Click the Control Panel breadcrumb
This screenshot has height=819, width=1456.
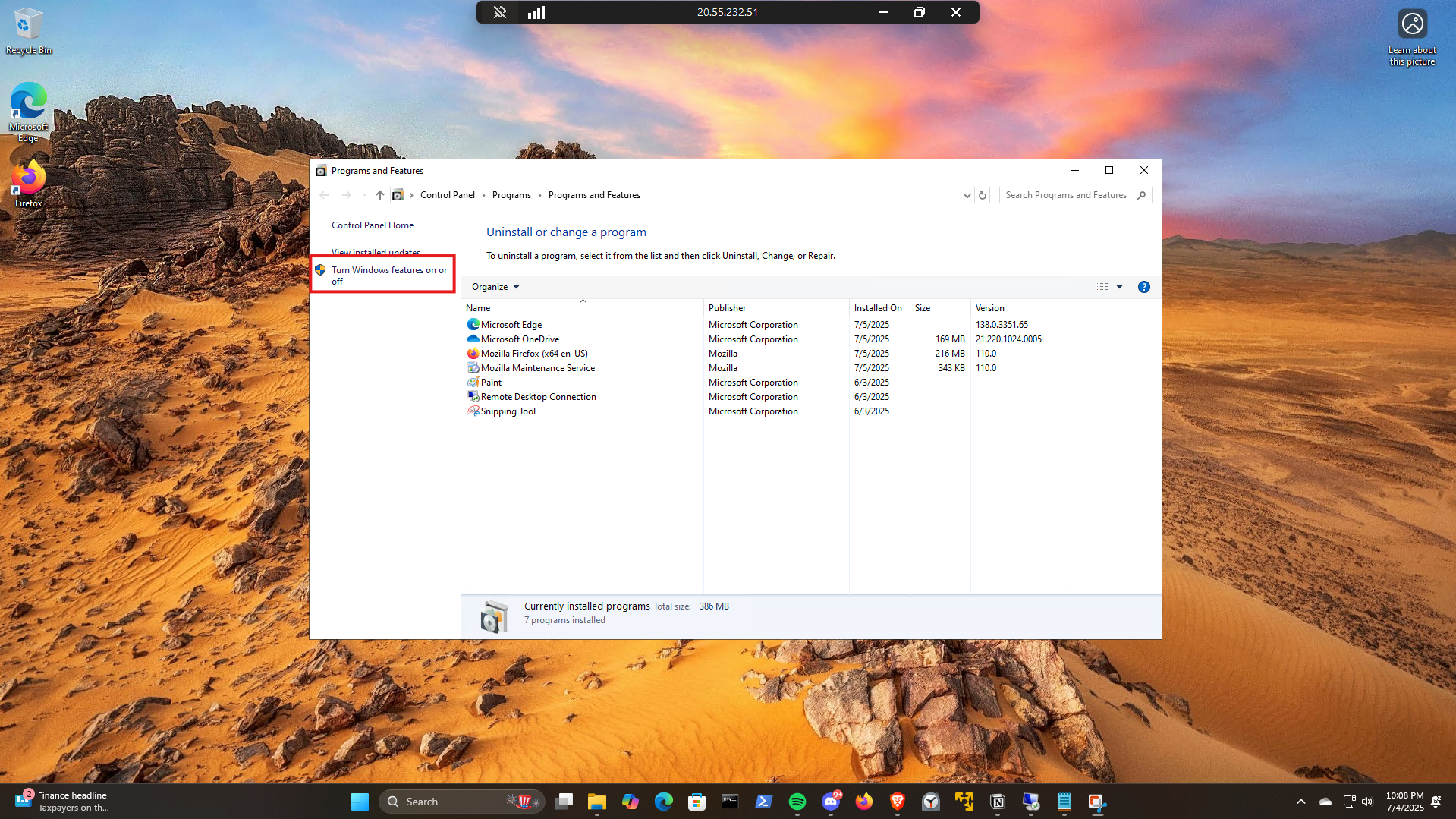pos(447,195)
